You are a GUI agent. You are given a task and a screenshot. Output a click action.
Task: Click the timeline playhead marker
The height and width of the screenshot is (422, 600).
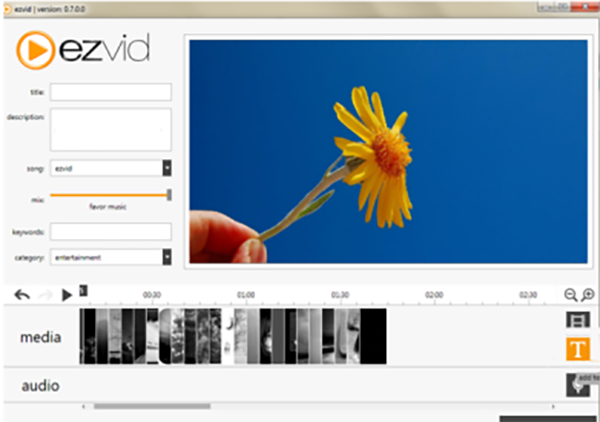click(83, 291)
